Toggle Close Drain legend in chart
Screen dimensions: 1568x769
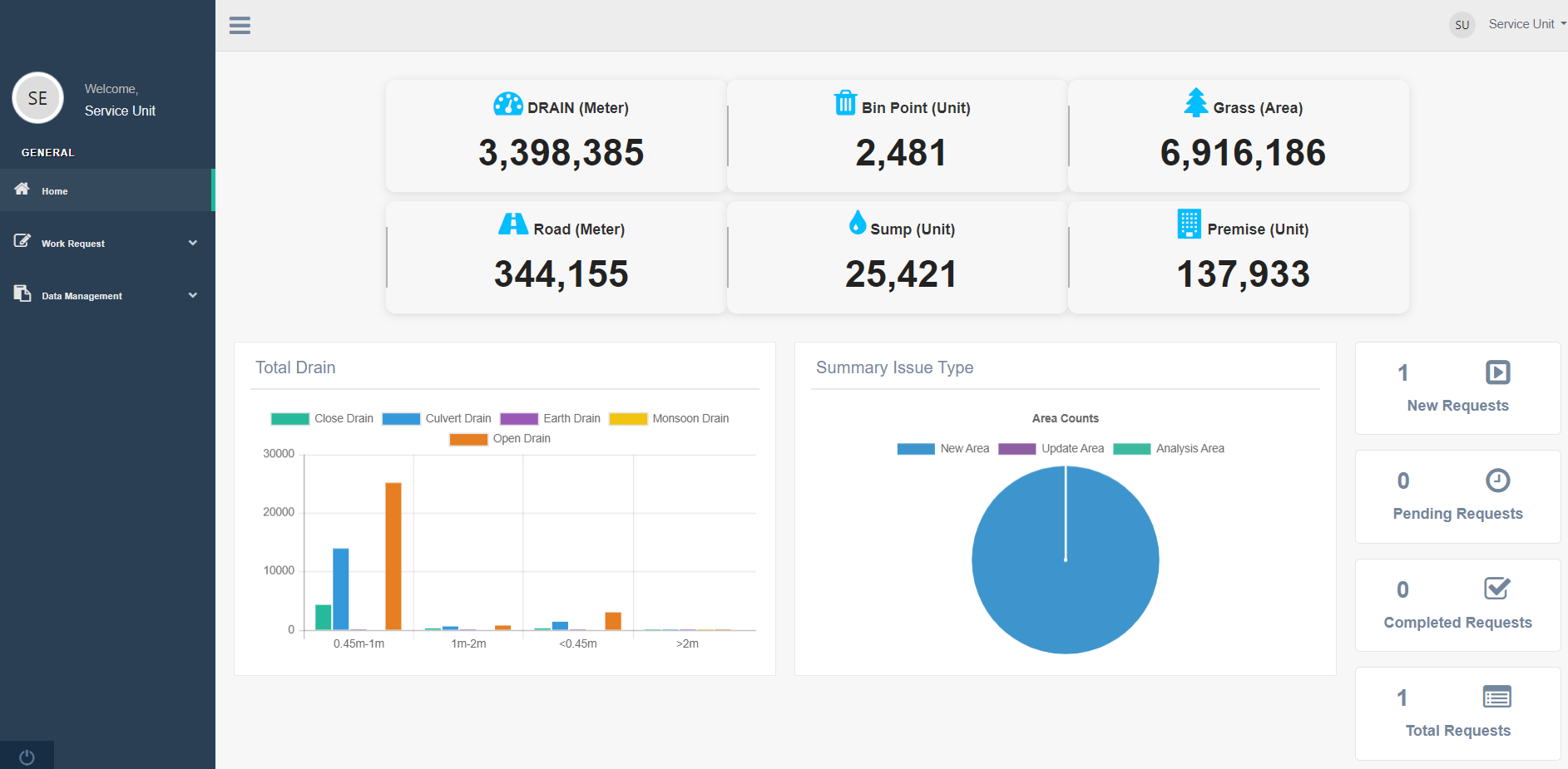[x=322, y=419]
